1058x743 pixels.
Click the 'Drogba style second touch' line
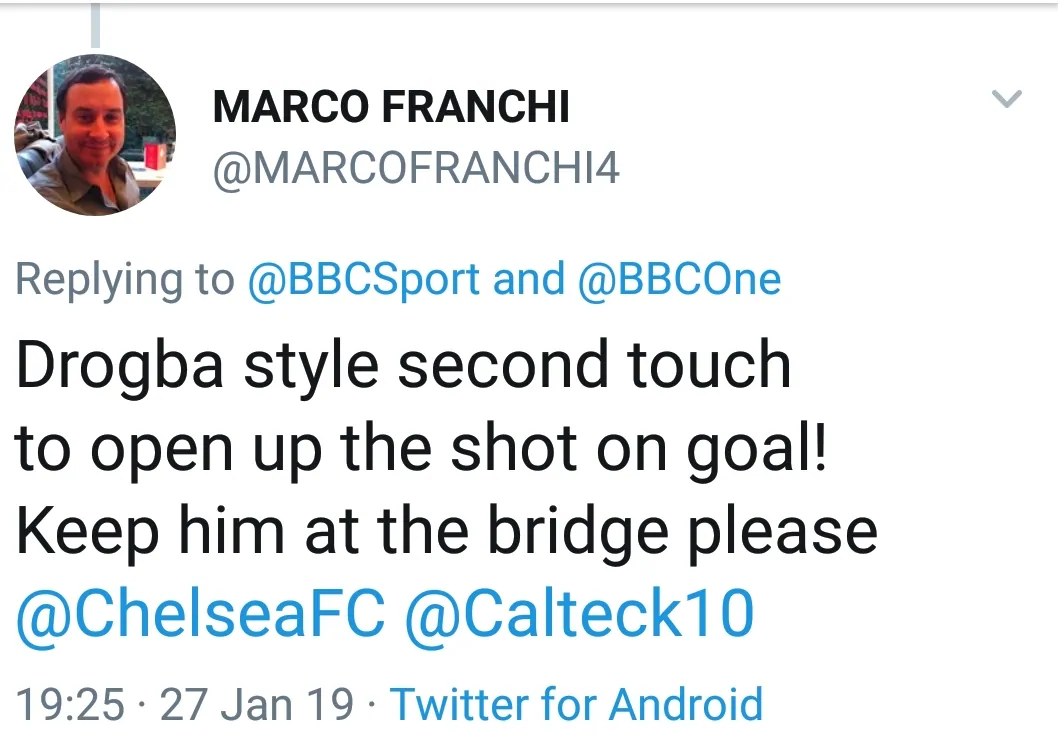coord(403,364)
